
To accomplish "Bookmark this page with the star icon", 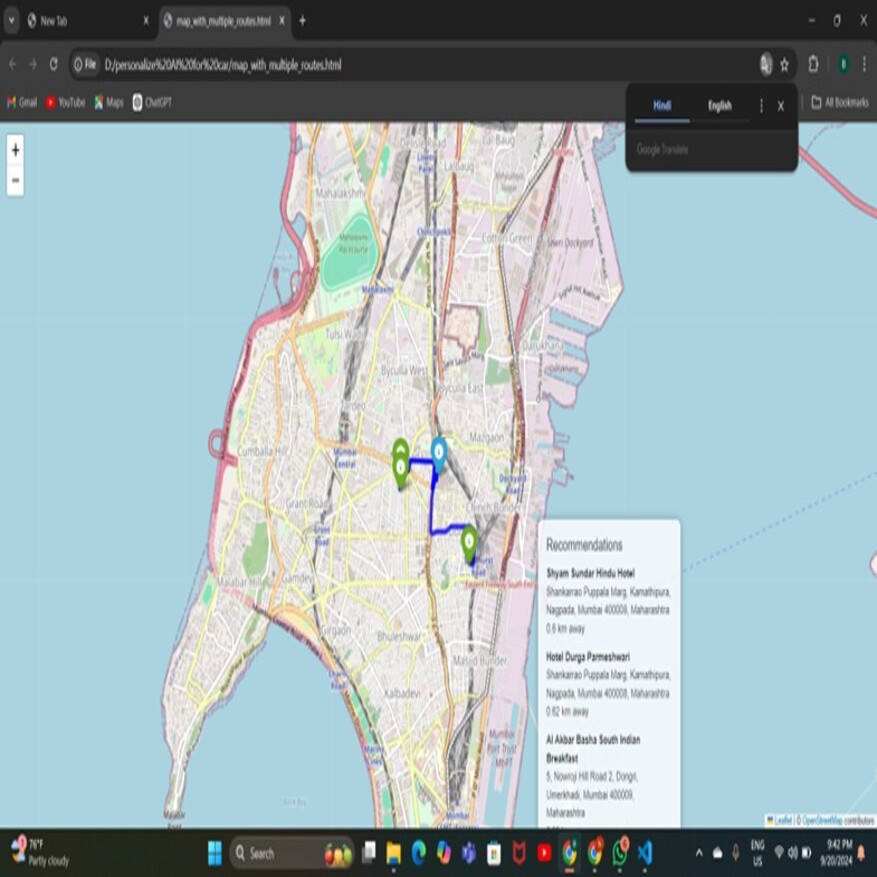I will [x=785, y=64].
